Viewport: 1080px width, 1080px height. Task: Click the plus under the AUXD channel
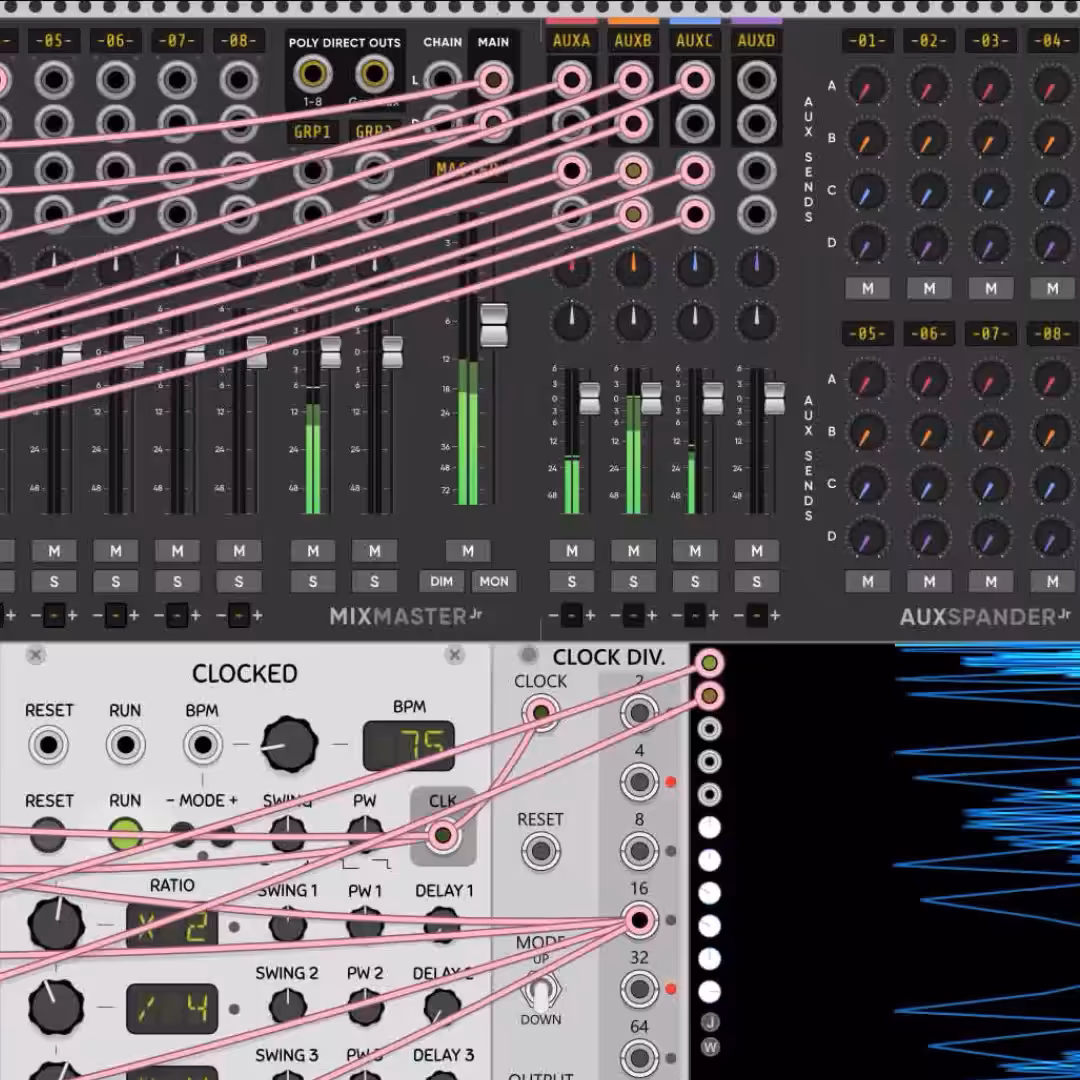[775, 616]
